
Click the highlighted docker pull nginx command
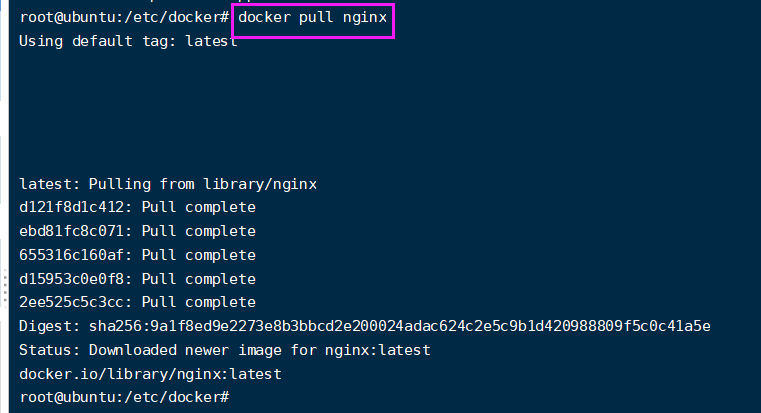point(313,18)
